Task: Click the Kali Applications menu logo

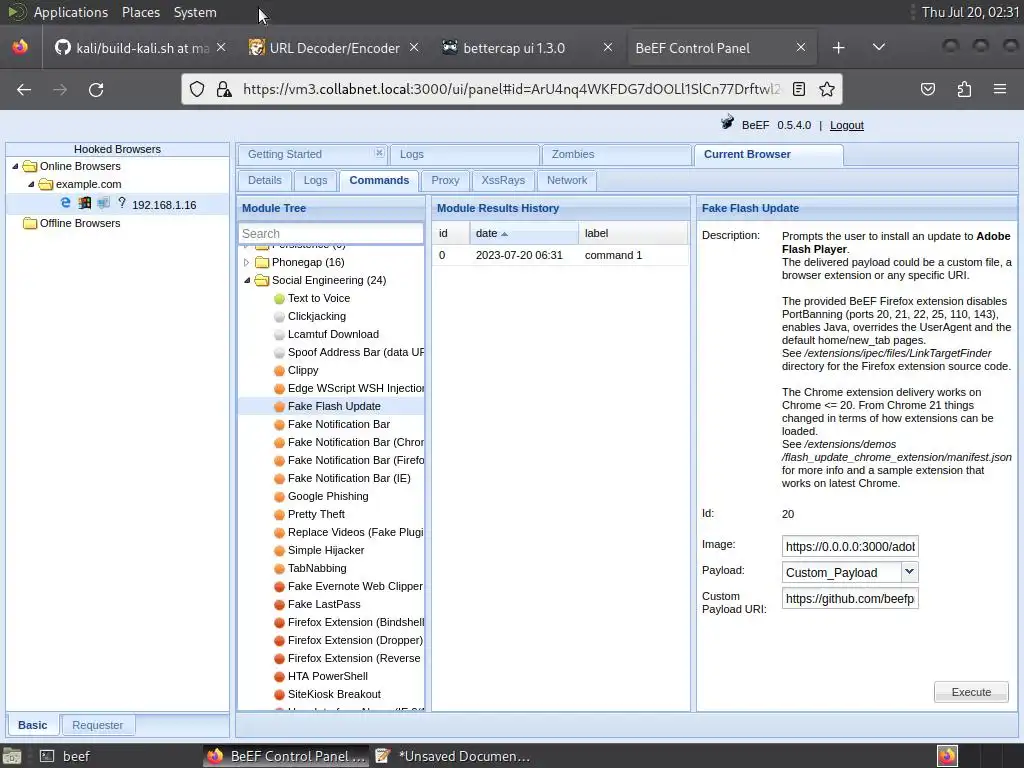Action: point(16,12)
